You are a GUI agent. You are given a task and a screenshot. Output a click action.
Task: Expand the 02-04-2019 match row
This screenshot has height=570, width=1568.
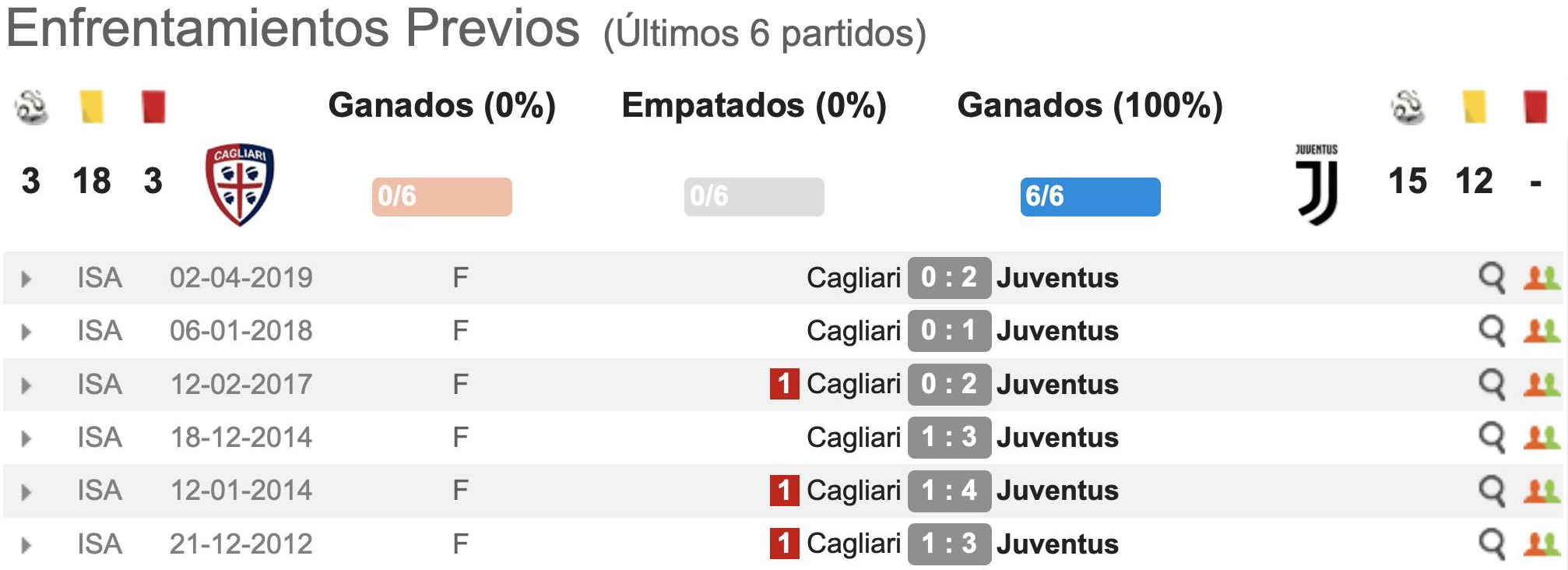26,279
